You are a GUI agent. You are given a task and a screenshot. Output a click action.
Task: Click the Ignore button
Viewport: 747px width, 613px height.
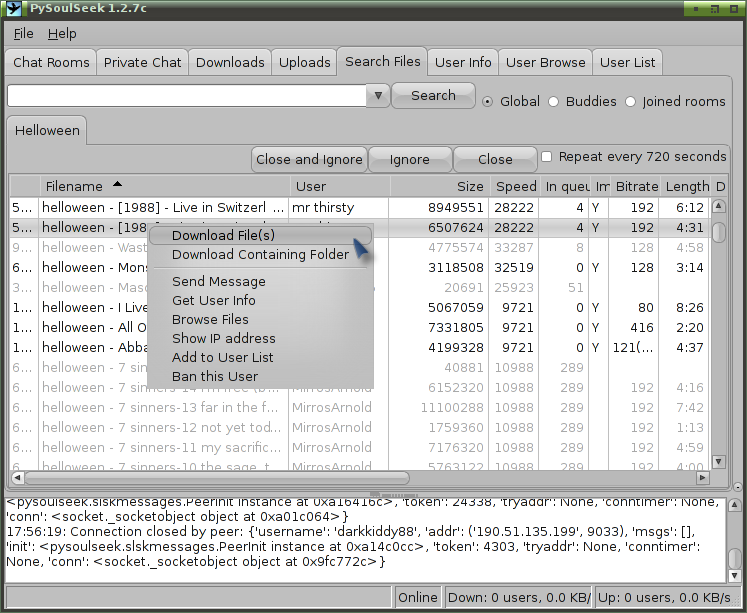[x=410, y=160]
